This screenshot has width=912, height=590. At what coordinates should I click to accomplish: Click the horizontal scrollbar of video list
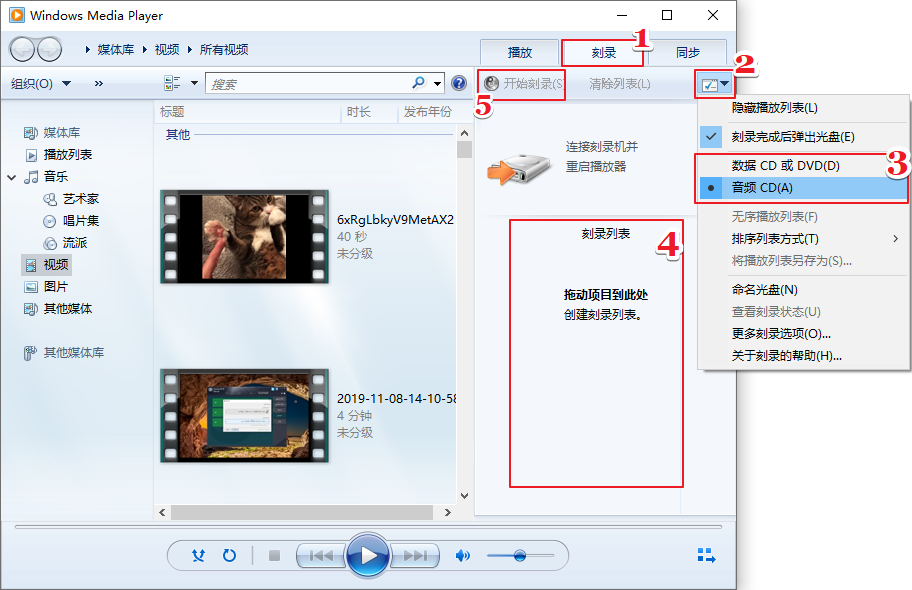click(302, 512)
